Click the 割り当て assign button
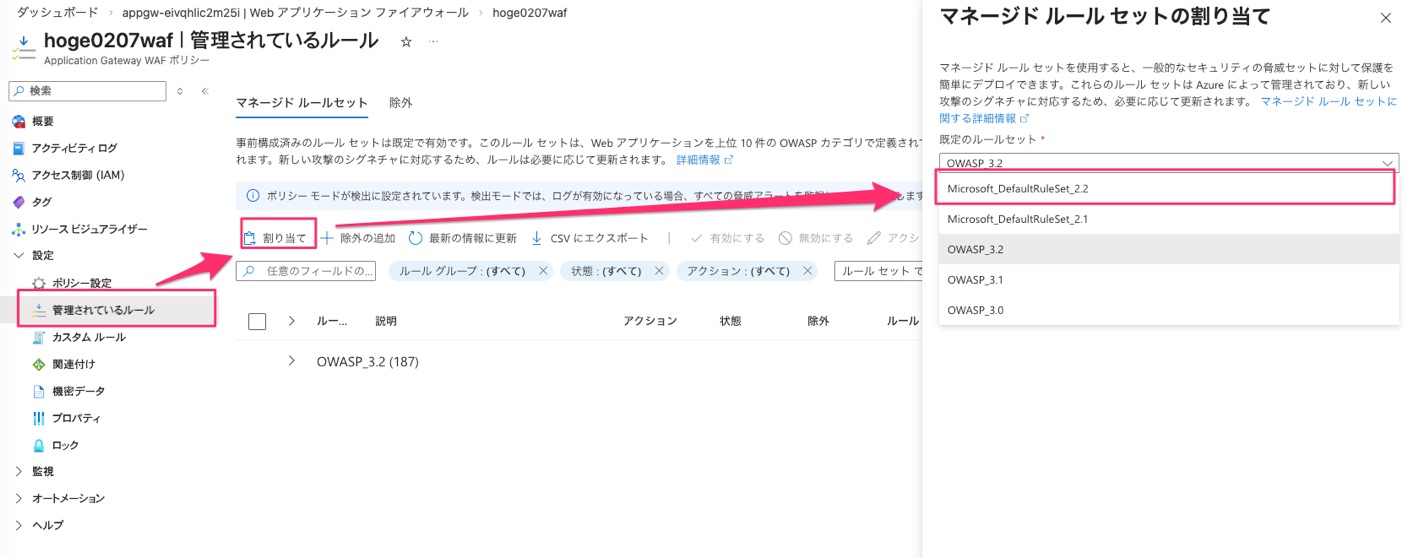The height and width of the screenshot is (558, 1408). tap(276, 238)
